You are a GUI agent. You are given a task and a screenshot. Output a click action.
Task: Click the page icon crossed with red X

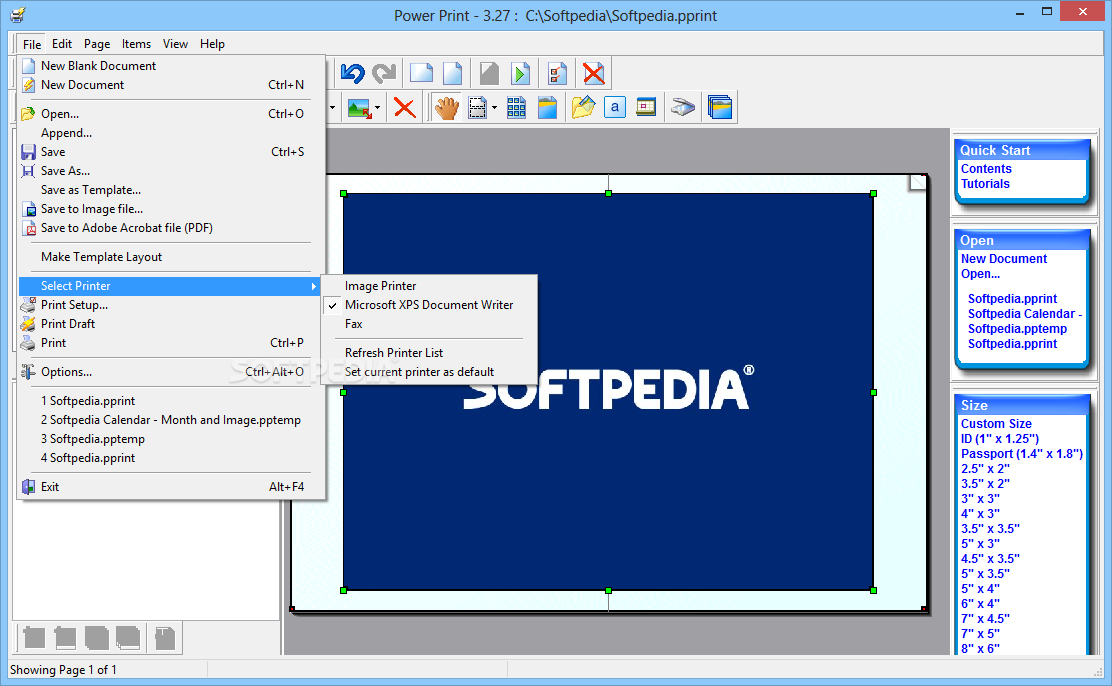tap(594, 73)
